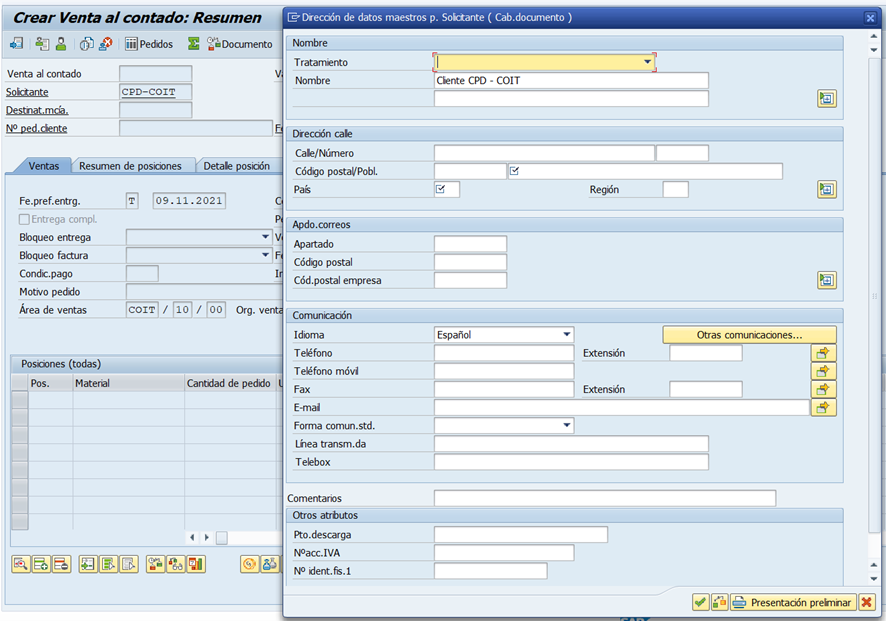Click the icon next to the green checkmark
Screen dimensions: 886x621
[x=719, y=602]
